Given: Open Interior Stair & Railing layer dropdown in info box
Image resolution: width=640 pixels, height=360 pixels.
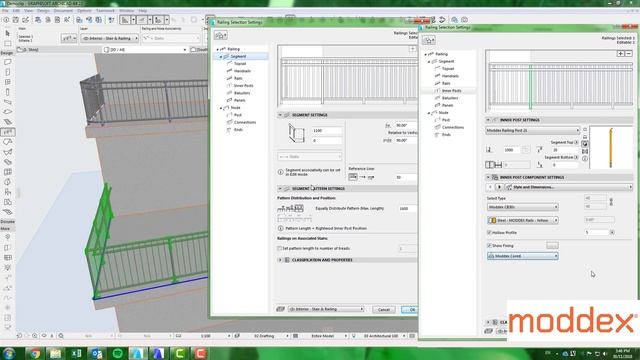Looking at the screenshot, I should click(x=109, y=38).
